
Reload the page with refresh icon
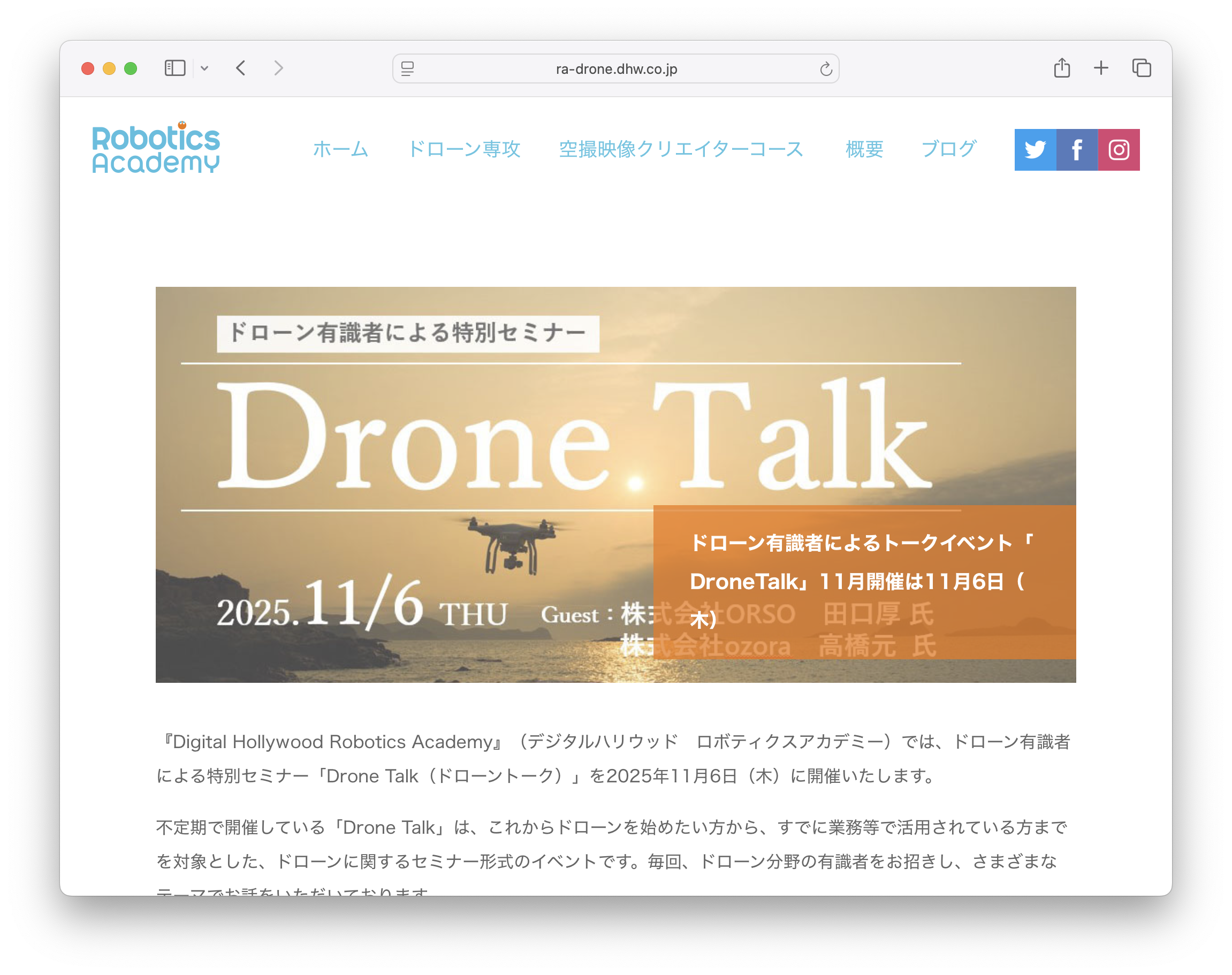[x=825, y=69]
